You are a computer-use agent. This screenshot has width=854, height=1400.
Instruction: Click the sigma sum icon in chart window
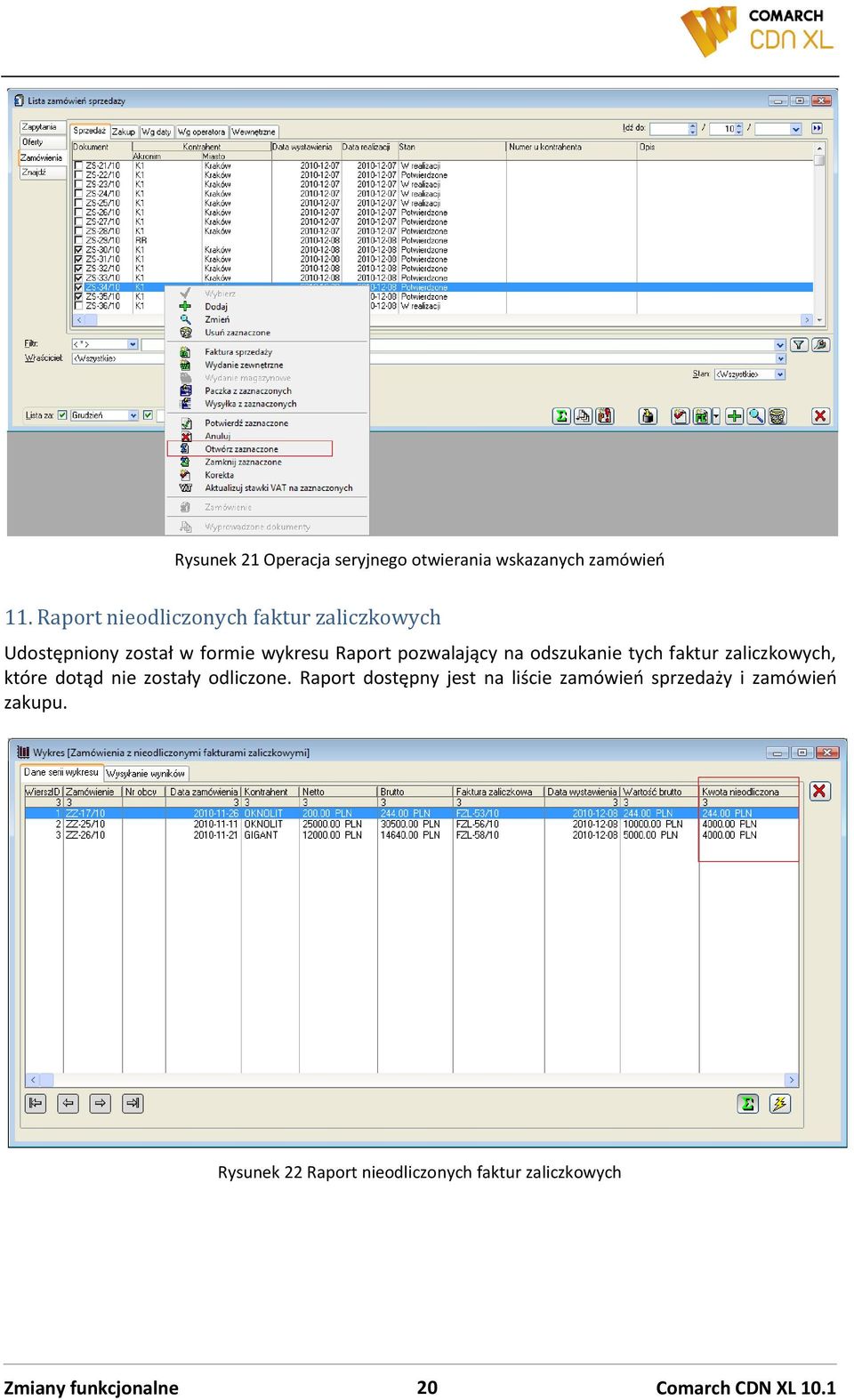point(748,1104)
